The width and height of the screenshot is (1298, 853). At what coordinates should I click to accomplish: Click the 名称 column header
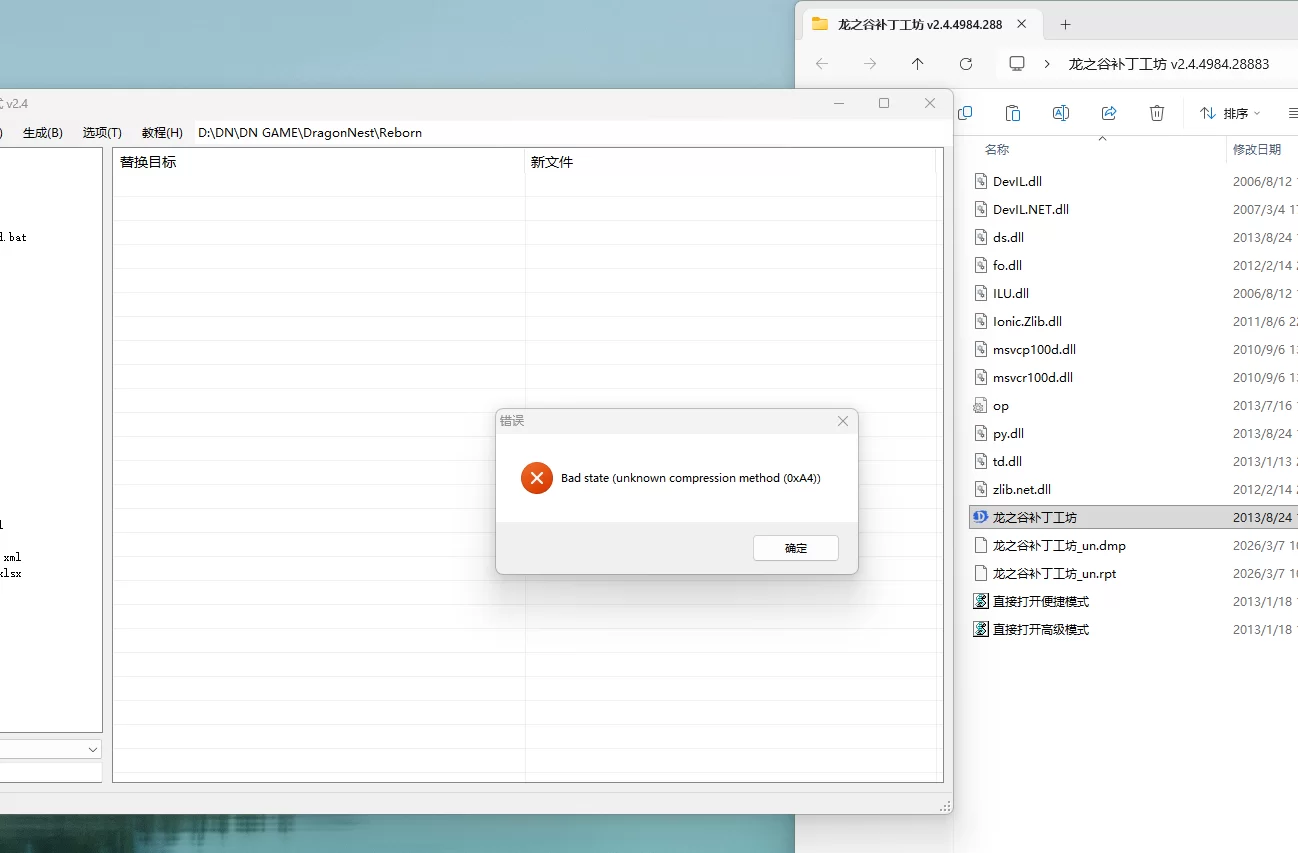[x=997, y=149]
